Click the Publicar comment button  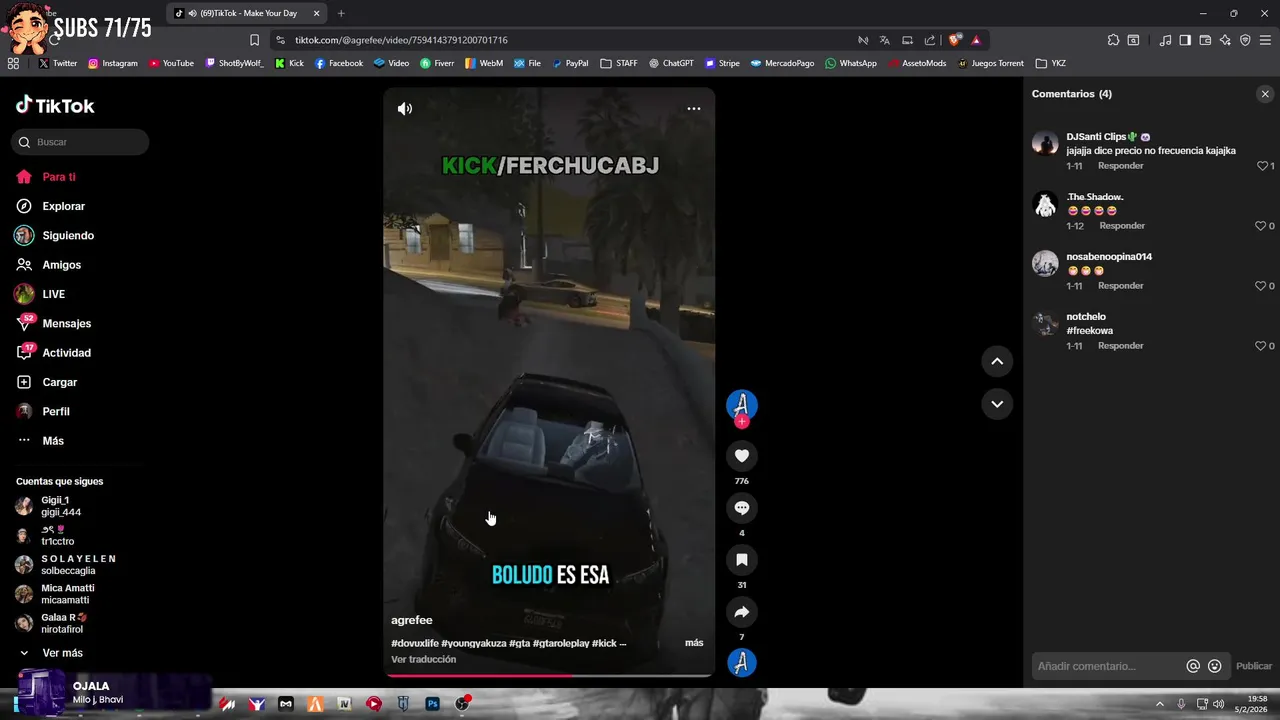1254,666
